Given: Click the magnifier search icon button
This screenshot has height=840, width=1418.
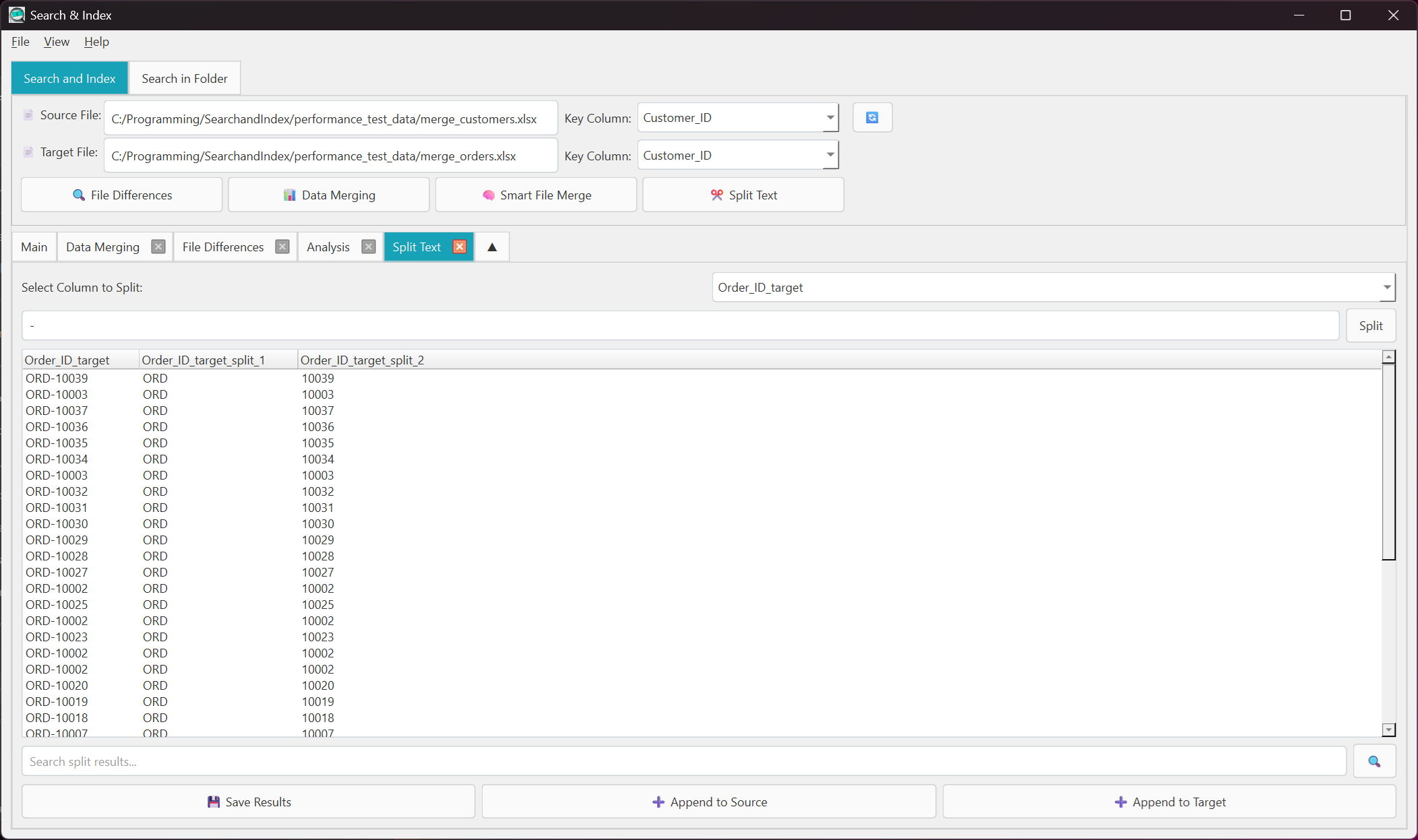Looking at the screenshot, I should coord(1374,761).
